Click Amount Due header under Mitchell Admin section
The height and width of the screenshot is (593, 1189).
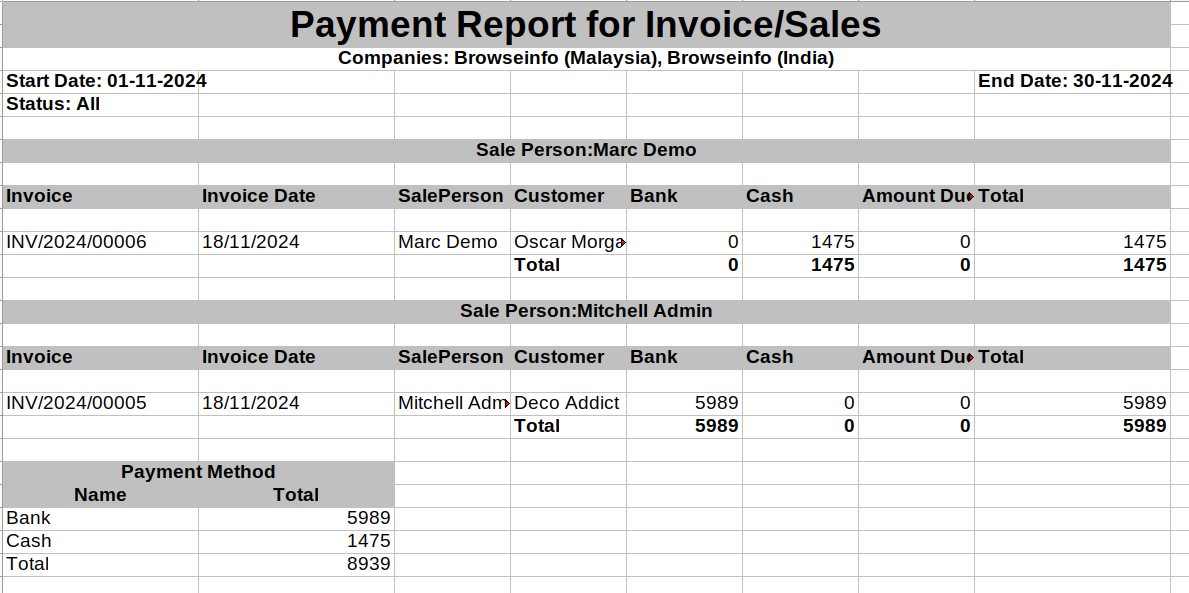(915, 357)
